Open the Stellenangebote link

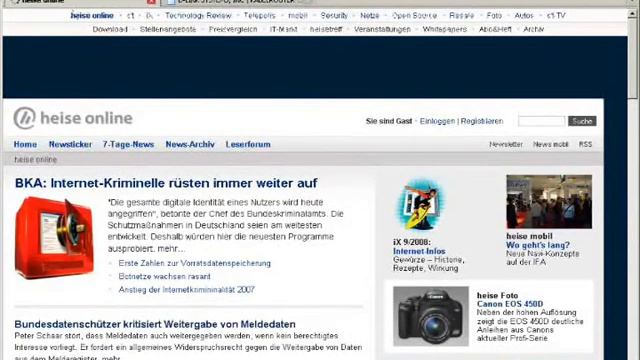click(168, 29)
